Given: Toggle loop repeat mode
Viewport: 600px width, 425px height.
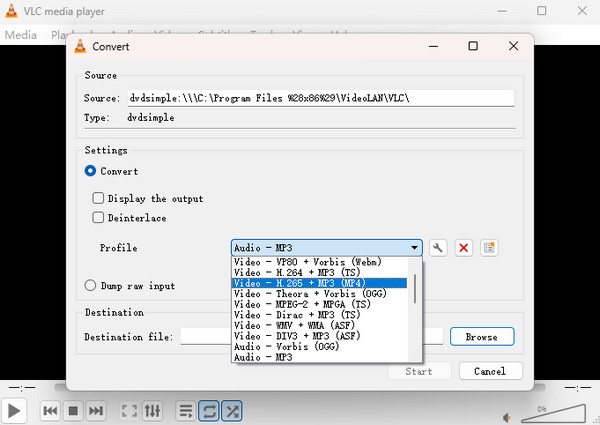Looking at the screenshot, I should [x=209, y=411].
